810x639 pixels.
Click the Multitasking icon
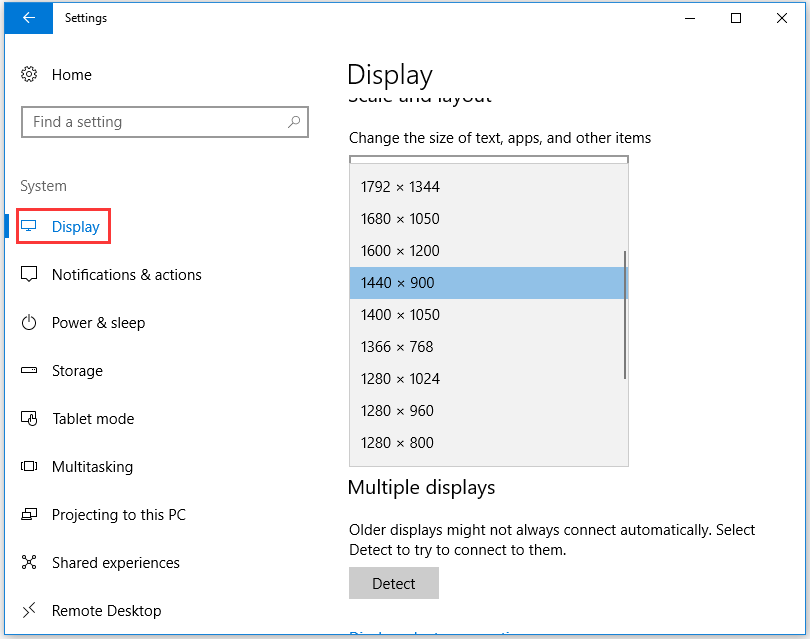tap(29, 466)
